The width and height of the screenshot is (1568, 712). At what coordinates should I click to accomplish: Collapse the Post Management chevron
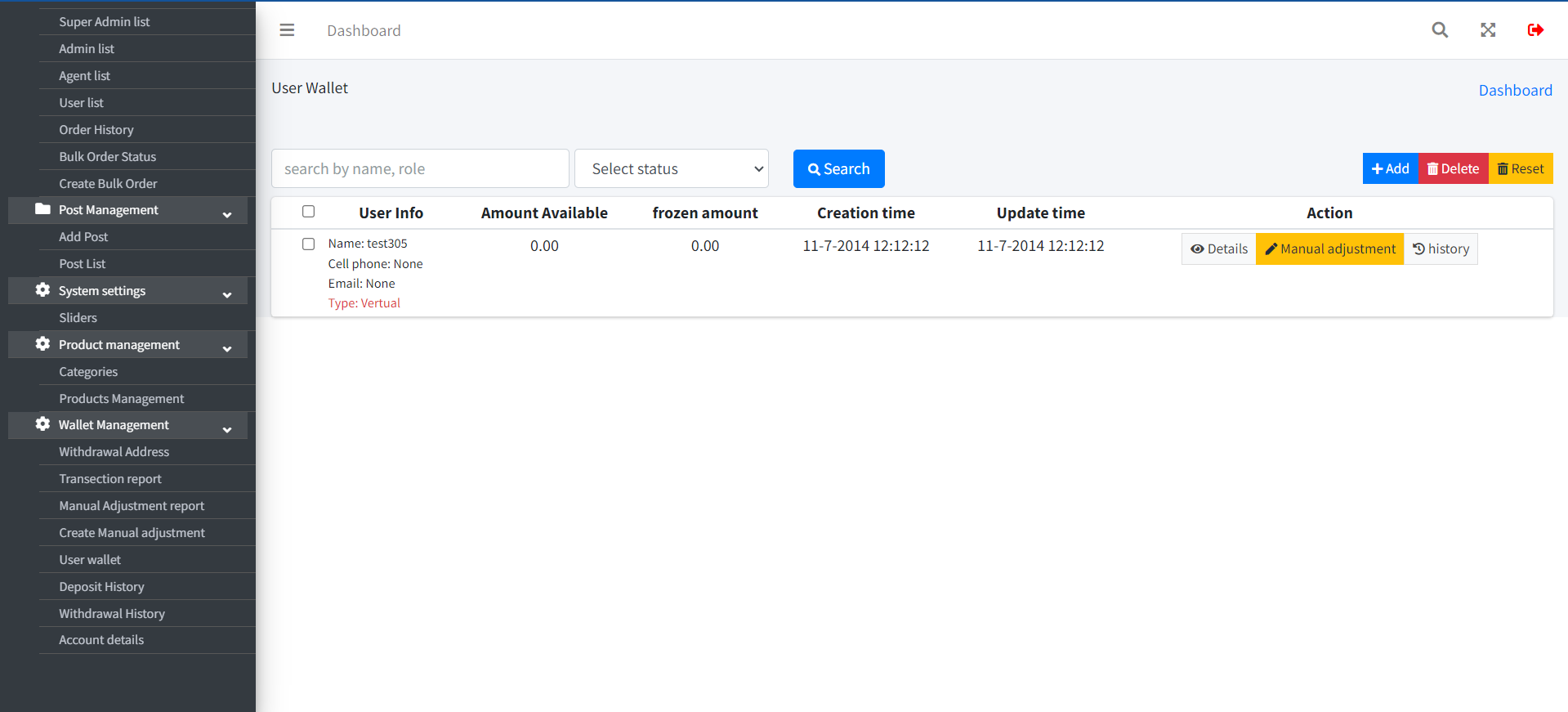pyautogui.click(x=227, y=215)
